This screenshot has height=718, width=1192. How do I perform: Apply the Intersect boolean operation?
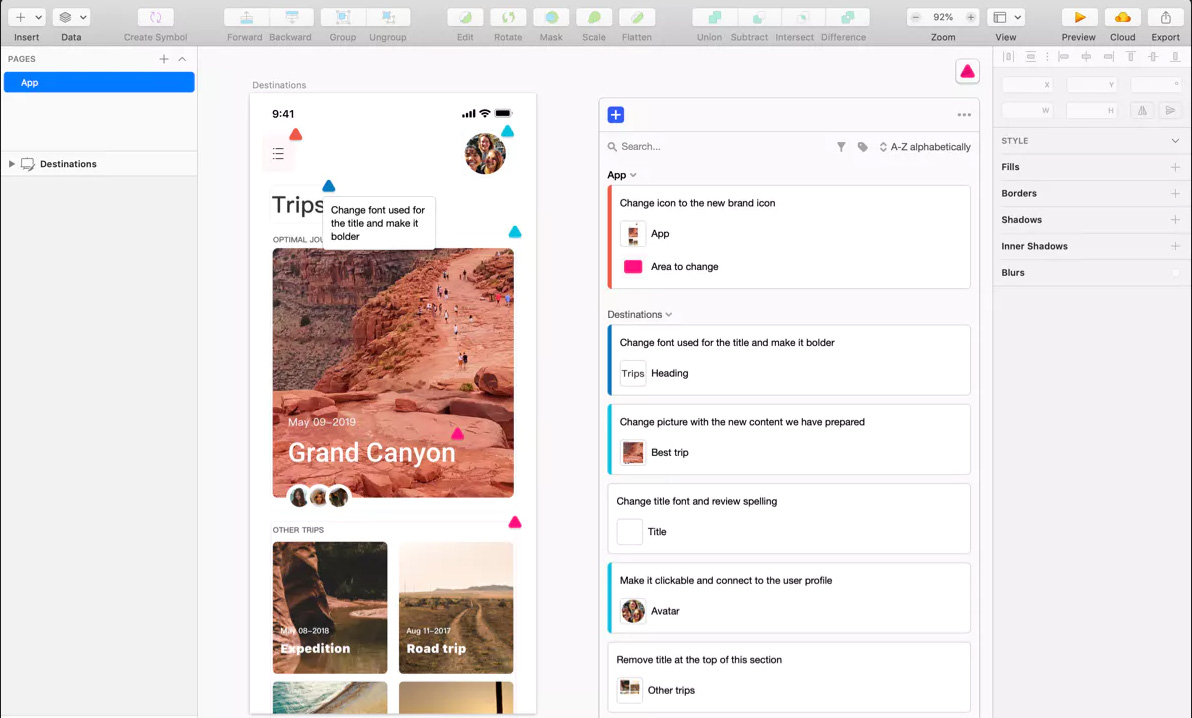point(802,17)
